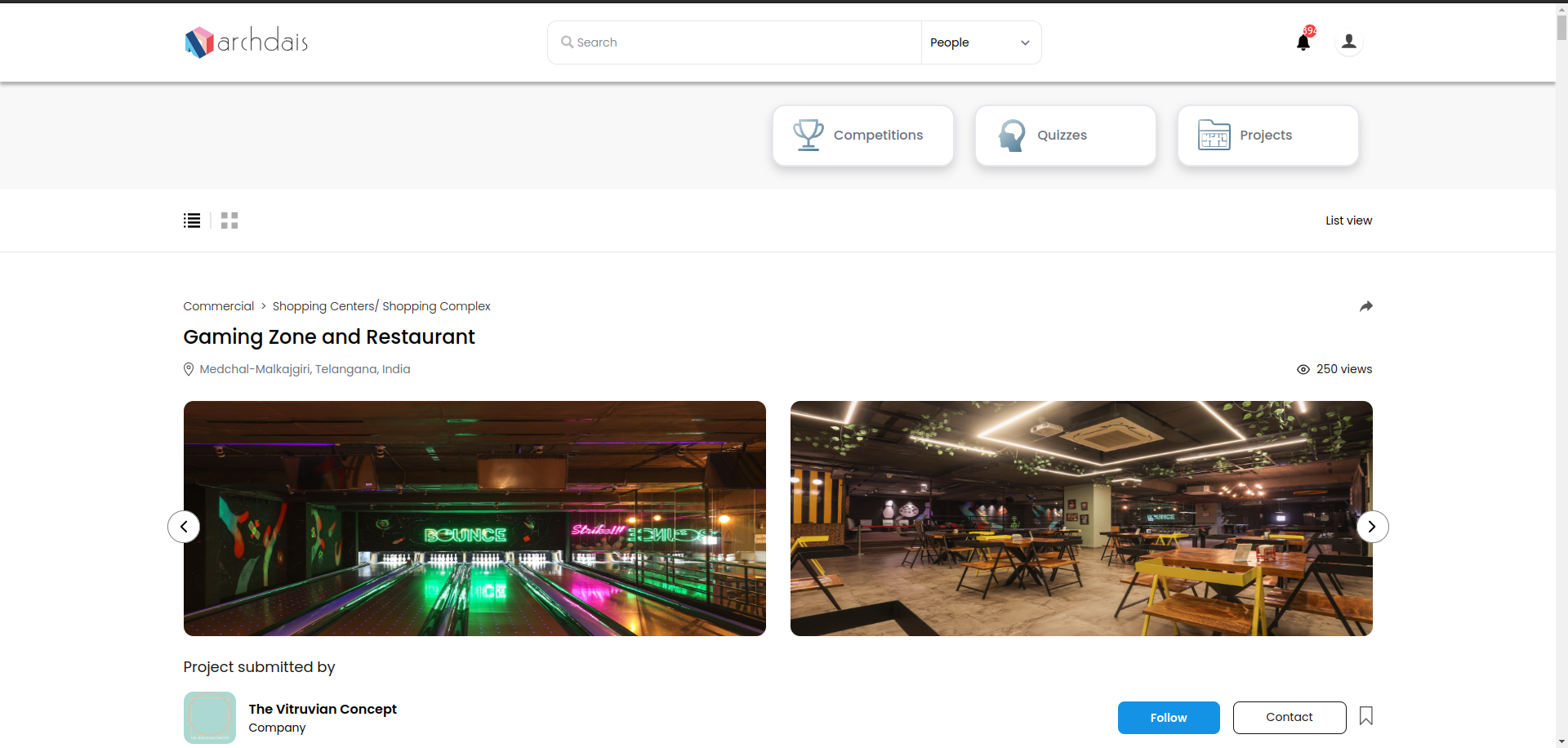Switch to list view layout
This screenshot has height=748, width=1568.
[x=191, y=220]
